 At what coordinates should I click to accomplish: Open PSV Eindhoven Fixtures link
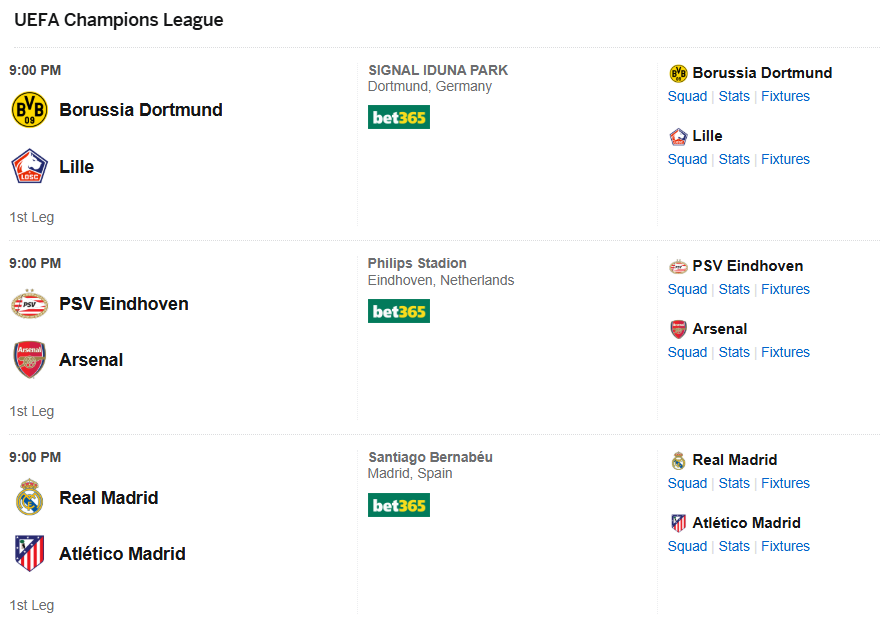click(x=785, y=289)
